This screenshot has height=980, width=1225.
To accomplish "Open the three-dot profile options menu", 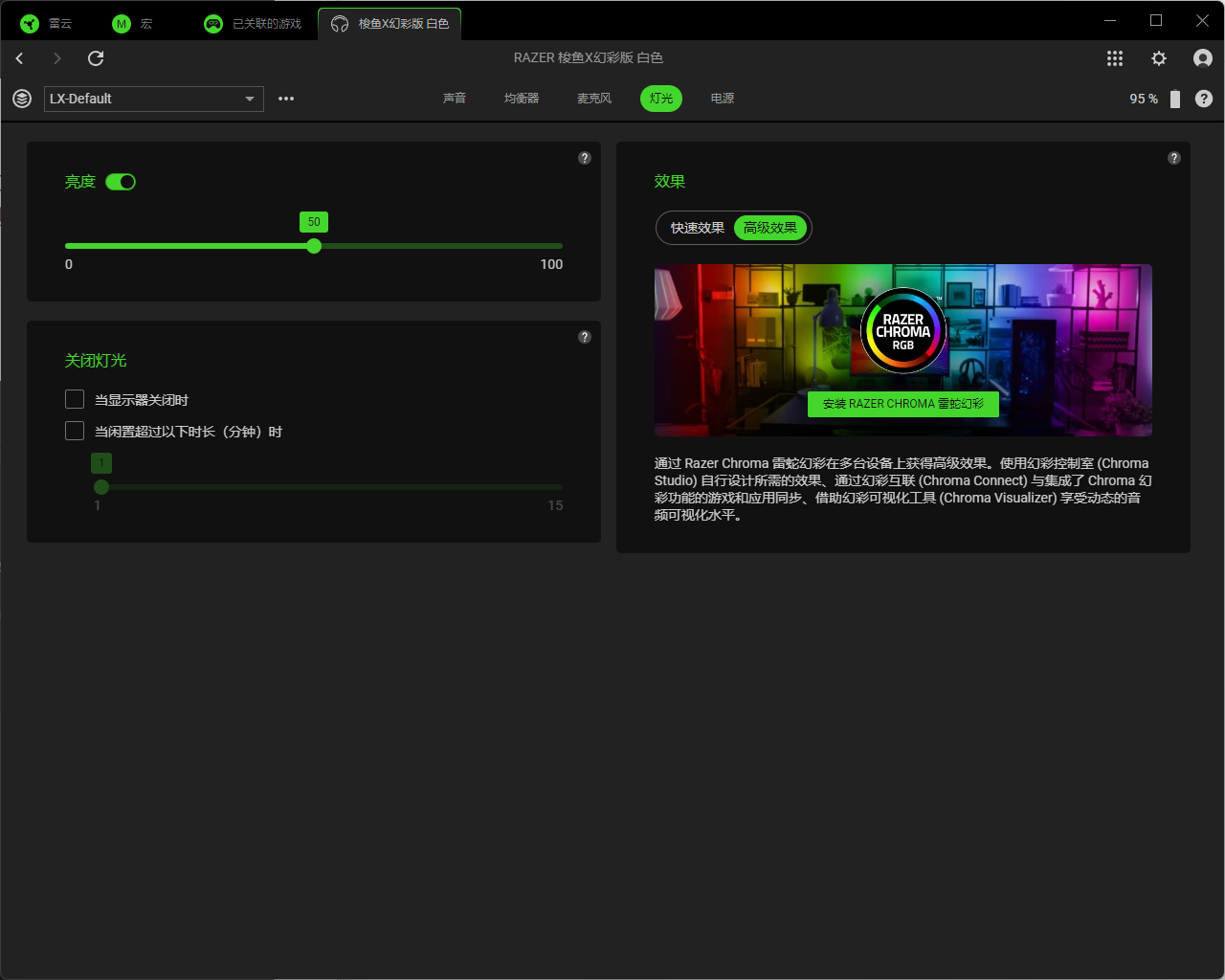I will tap(286, 99).
